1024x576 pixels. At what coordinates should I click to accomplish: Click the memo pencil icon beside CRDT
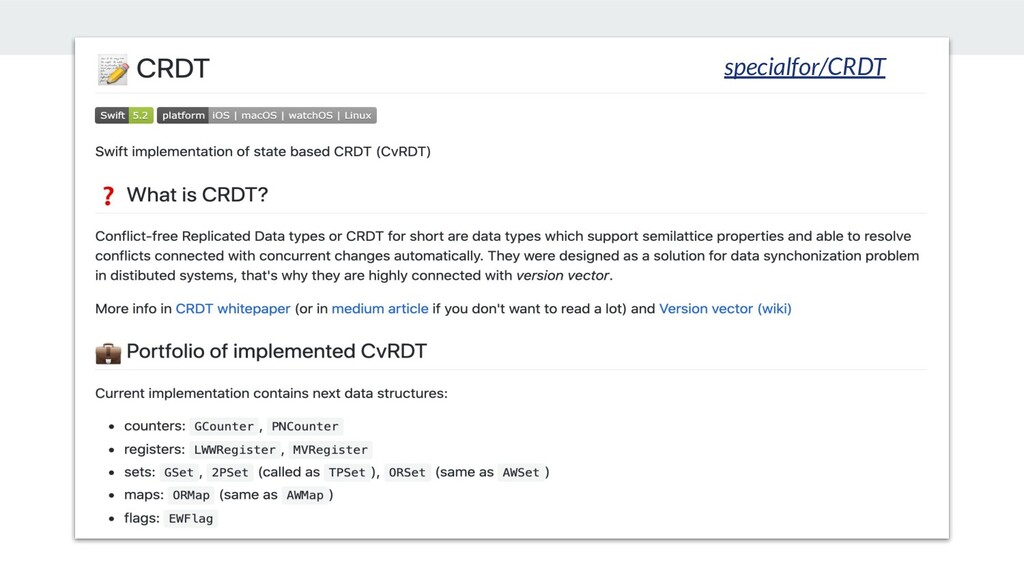(113, 70)
